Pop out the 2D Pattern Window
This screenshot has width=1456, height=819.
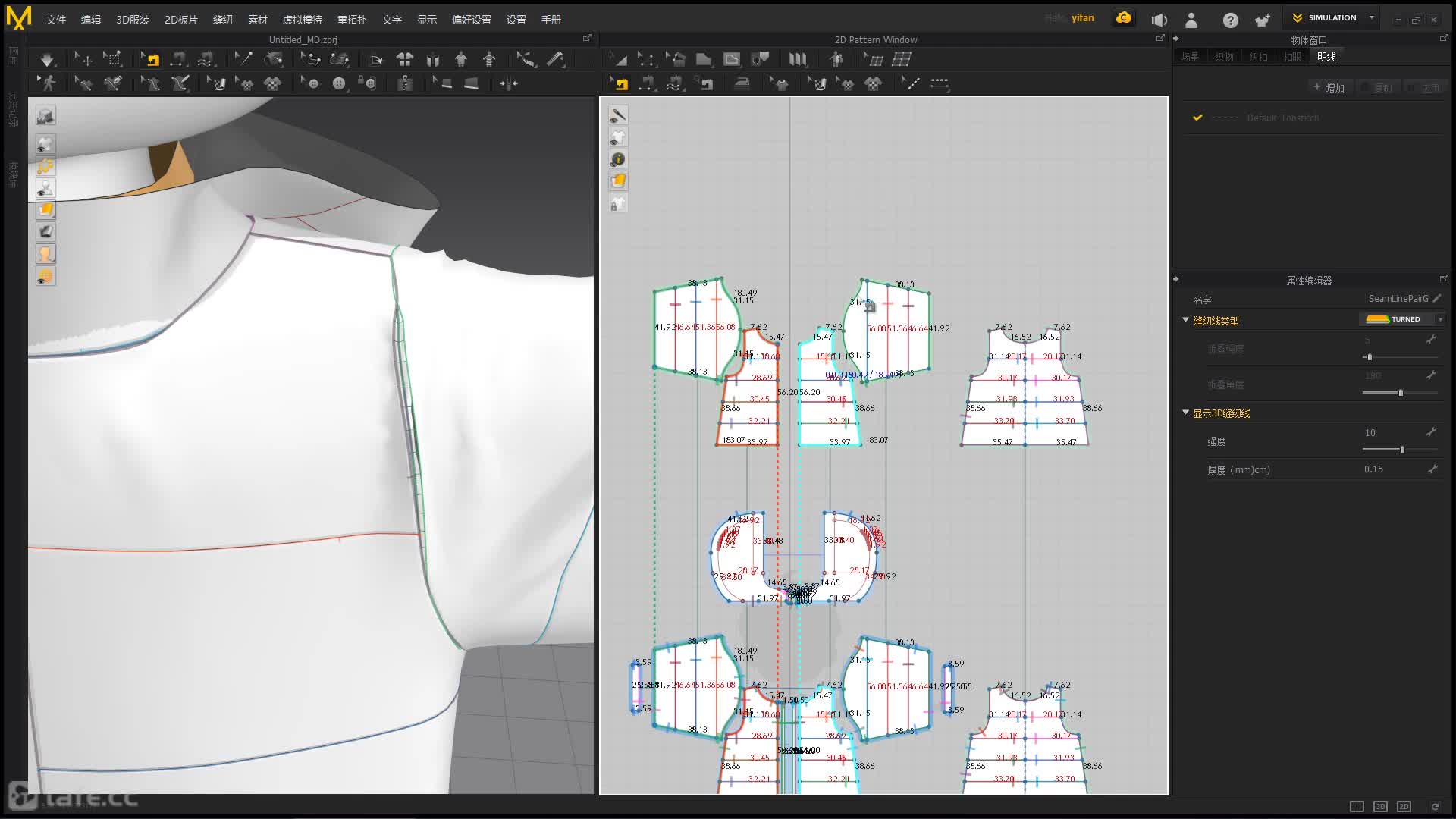click(x=1159, y=38)
